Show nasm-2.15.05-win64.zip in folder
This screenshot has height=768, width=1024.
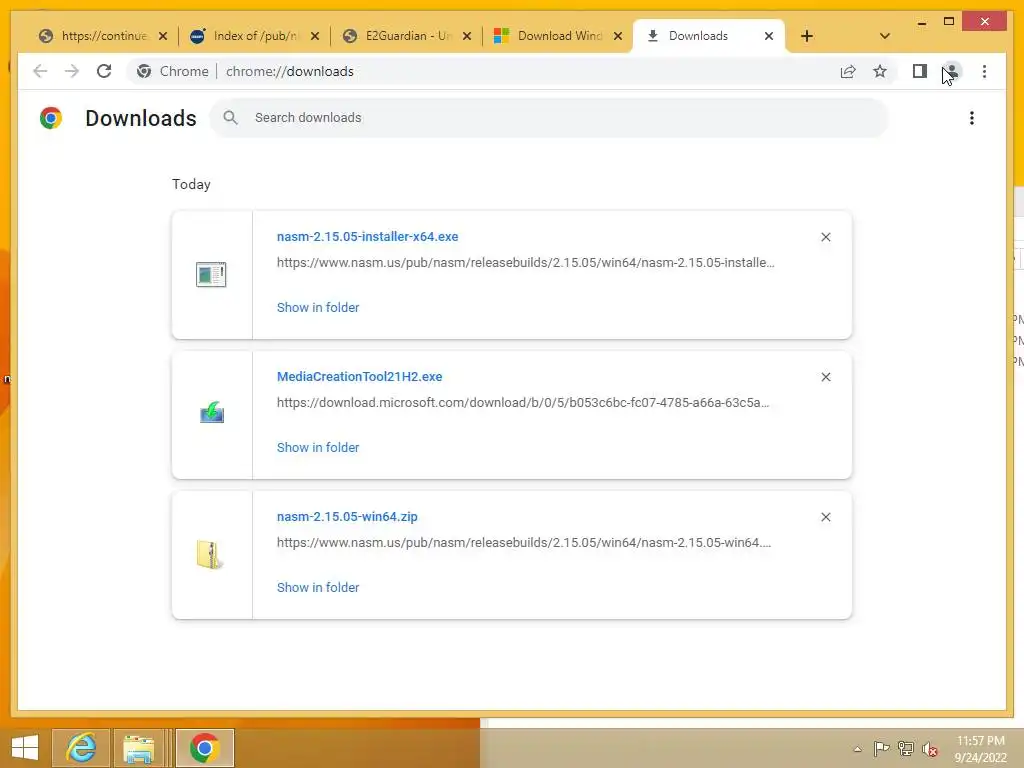tap(318, 587)
